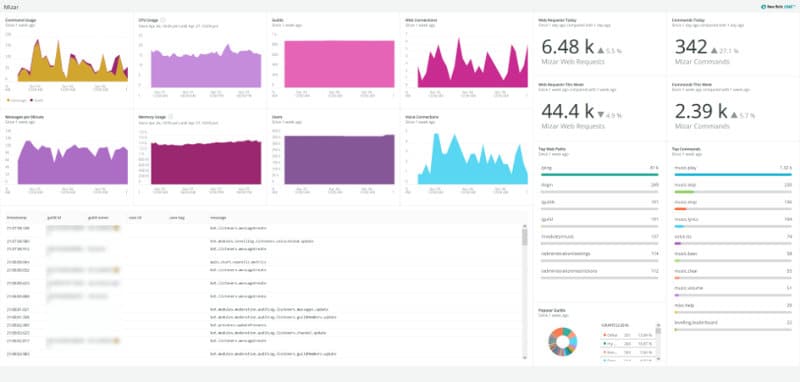Click the Listeners.channel.update log message
Screen dimensions: 800x382
[269, 333]
